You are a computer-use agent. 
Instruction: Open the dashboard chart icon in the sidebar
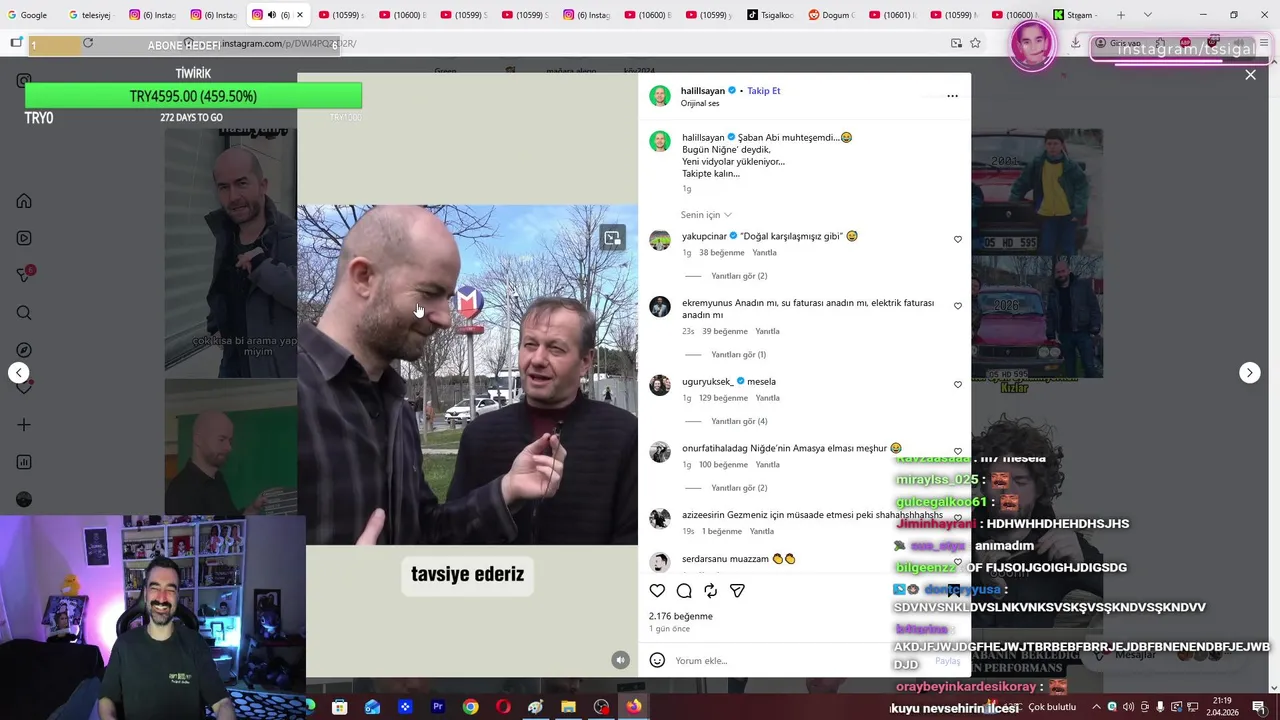24,462
